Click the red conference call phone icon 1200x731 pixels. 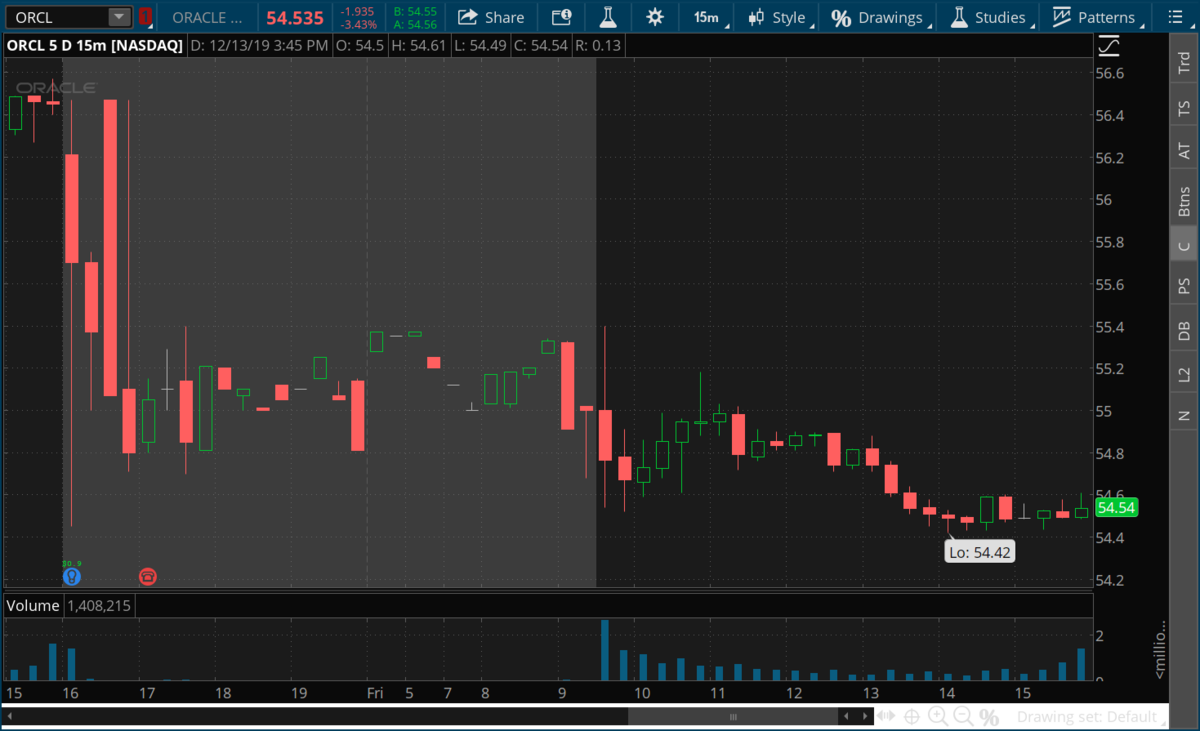148,576
